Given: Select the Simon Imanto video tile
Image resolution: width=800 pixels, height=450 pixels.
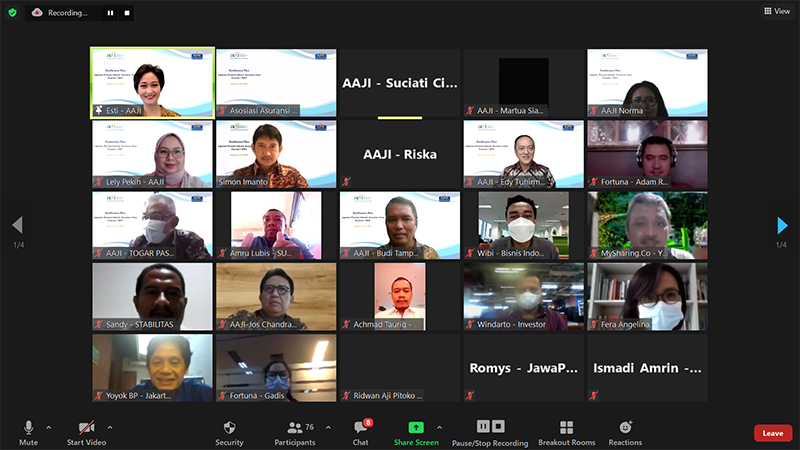Looking at the screenshot, I should 276,154.
